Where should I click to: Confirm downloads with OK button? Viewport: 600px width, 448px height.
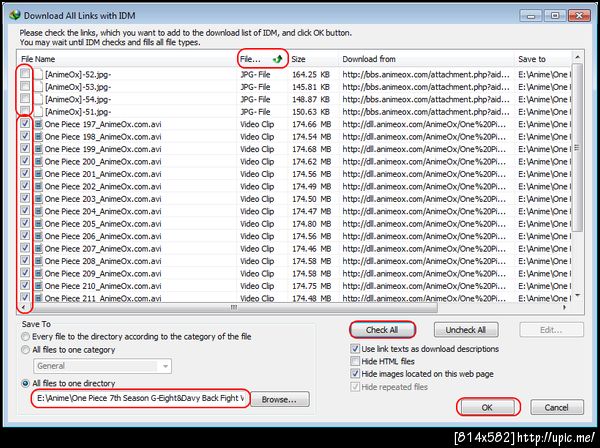[488, 407]
